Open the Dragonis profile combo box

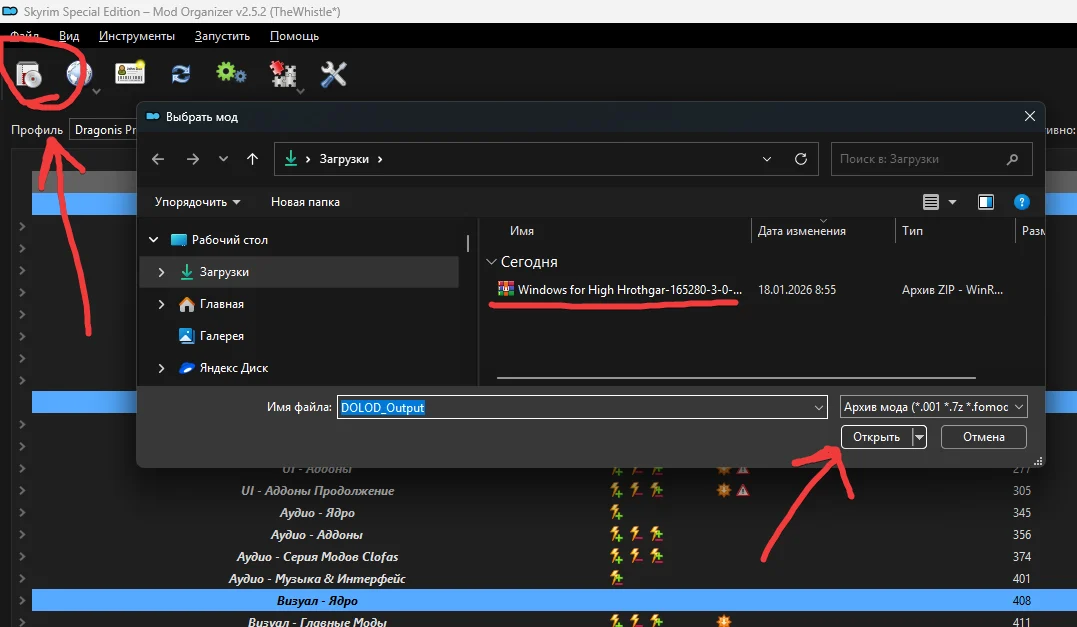(103, 130)
